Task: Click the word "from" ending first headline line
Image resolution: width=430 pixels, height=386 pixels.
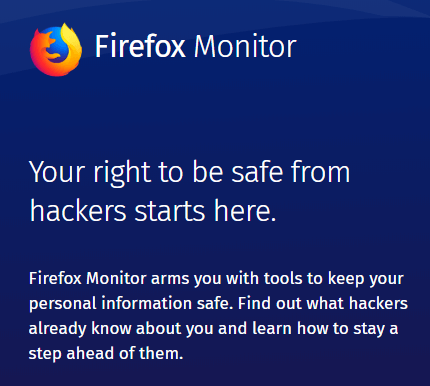Action: 321,171
